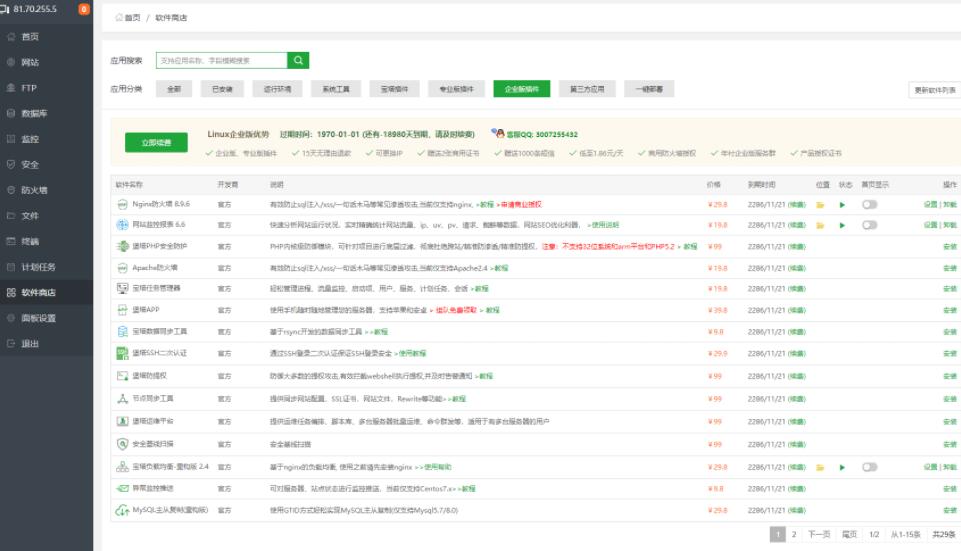Click the Apache防火墙 plugin icon
The image size is (961, 551).
pyautogui.click(x=123, y=268)
